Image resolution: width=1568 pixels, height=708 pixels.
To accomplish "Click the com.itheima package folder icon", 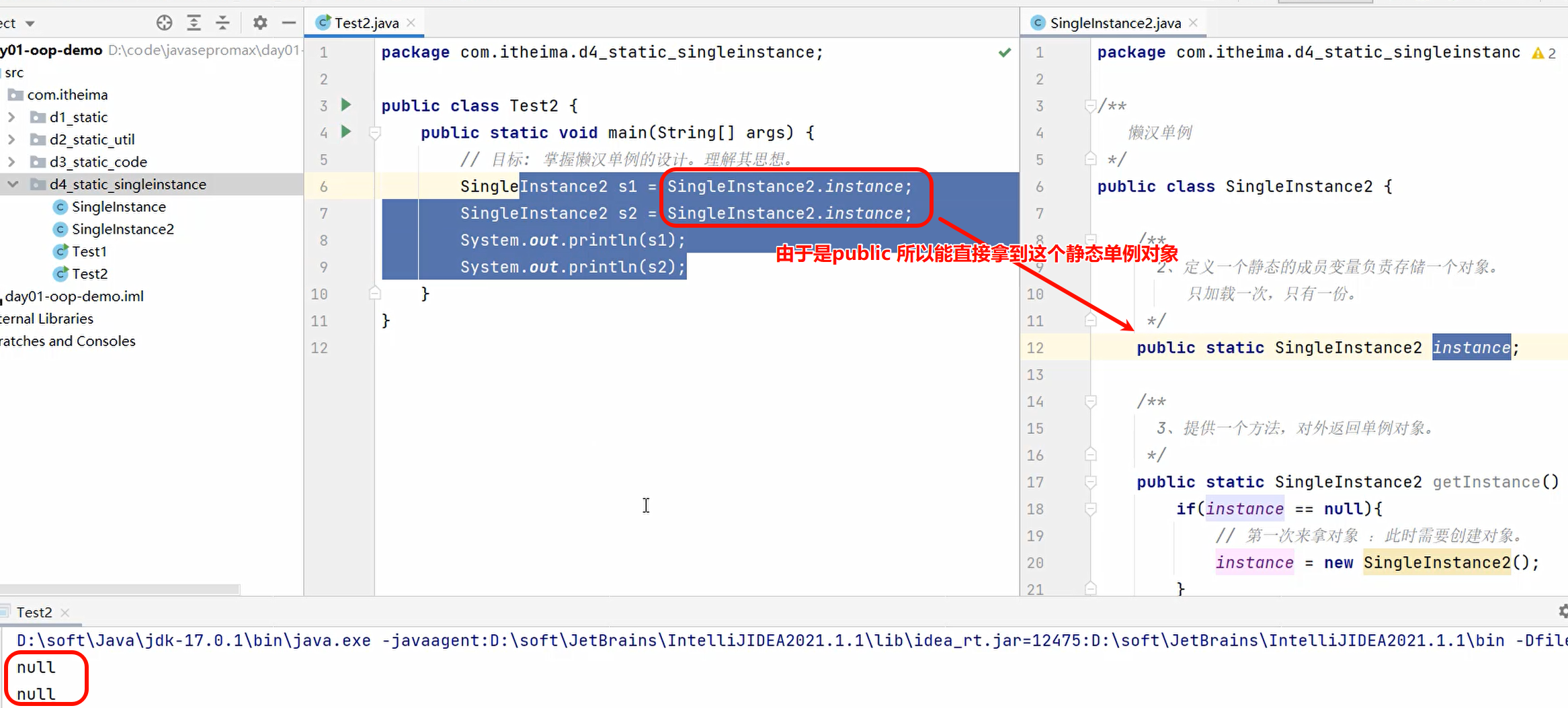I will [16, 95].
